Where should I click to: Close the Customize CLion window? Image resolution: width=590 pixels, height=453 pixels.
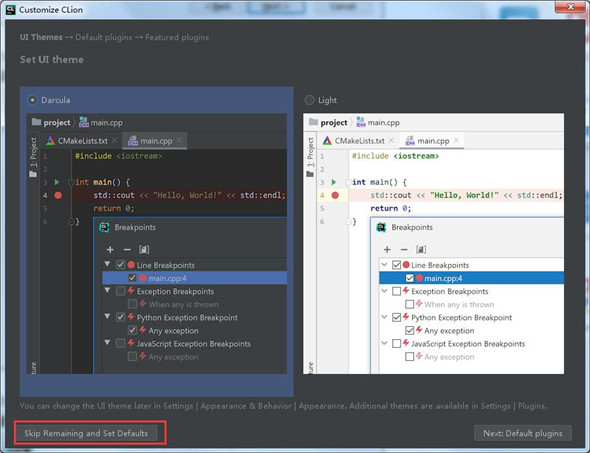click(570, 7)
